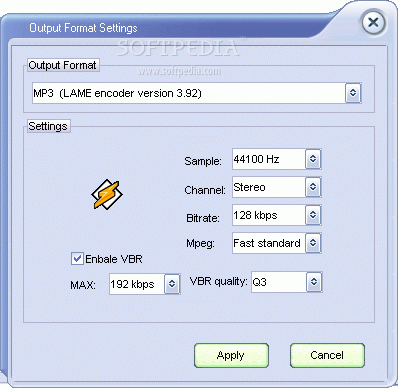The height and width of the screenshot is (388, 398).
Task: Open the Mpeg mode dropdown arrow
Action: [313, 243]
